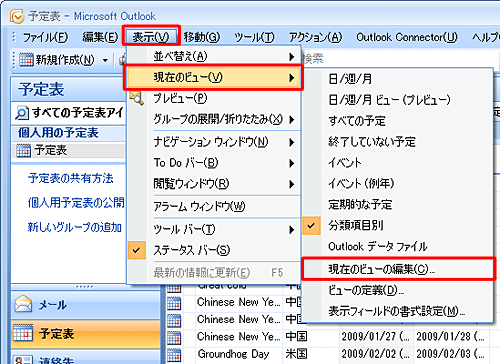Click すべての予定表アイテム search icon
500x364 pixels.
(22, 113)
